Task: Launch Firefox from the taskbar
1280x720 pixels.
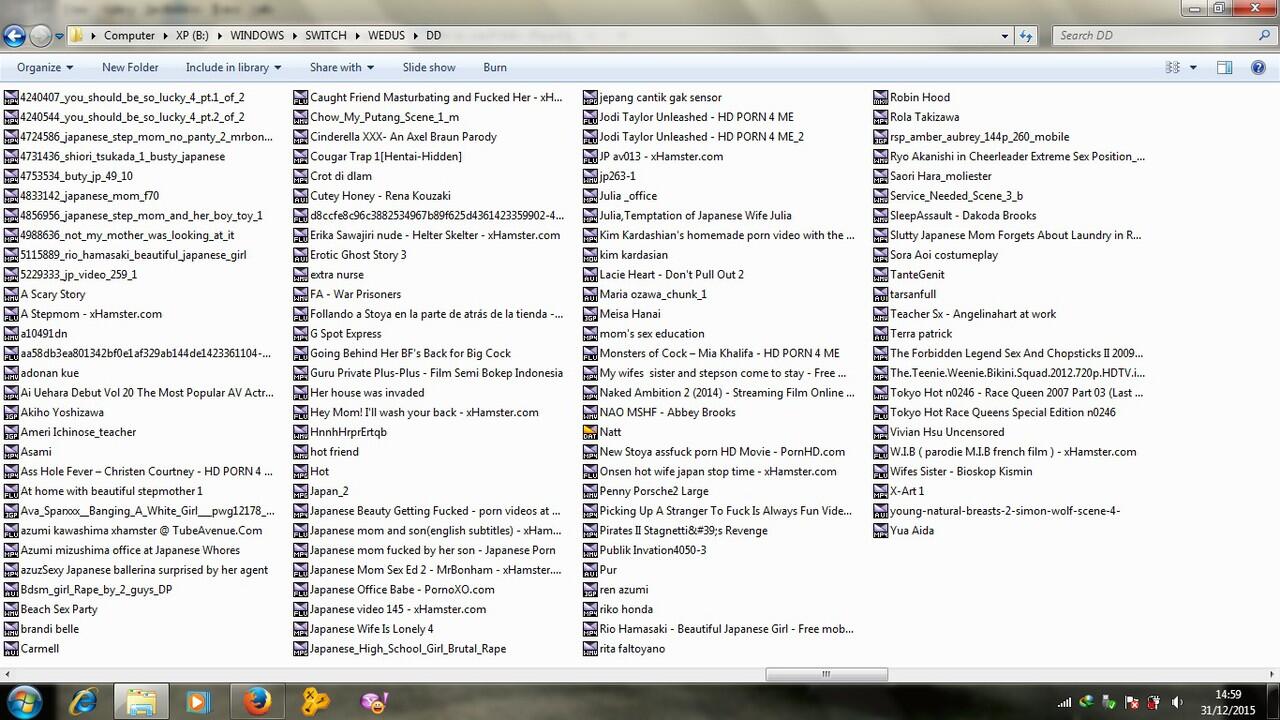Action: click(x=257, y=702)
